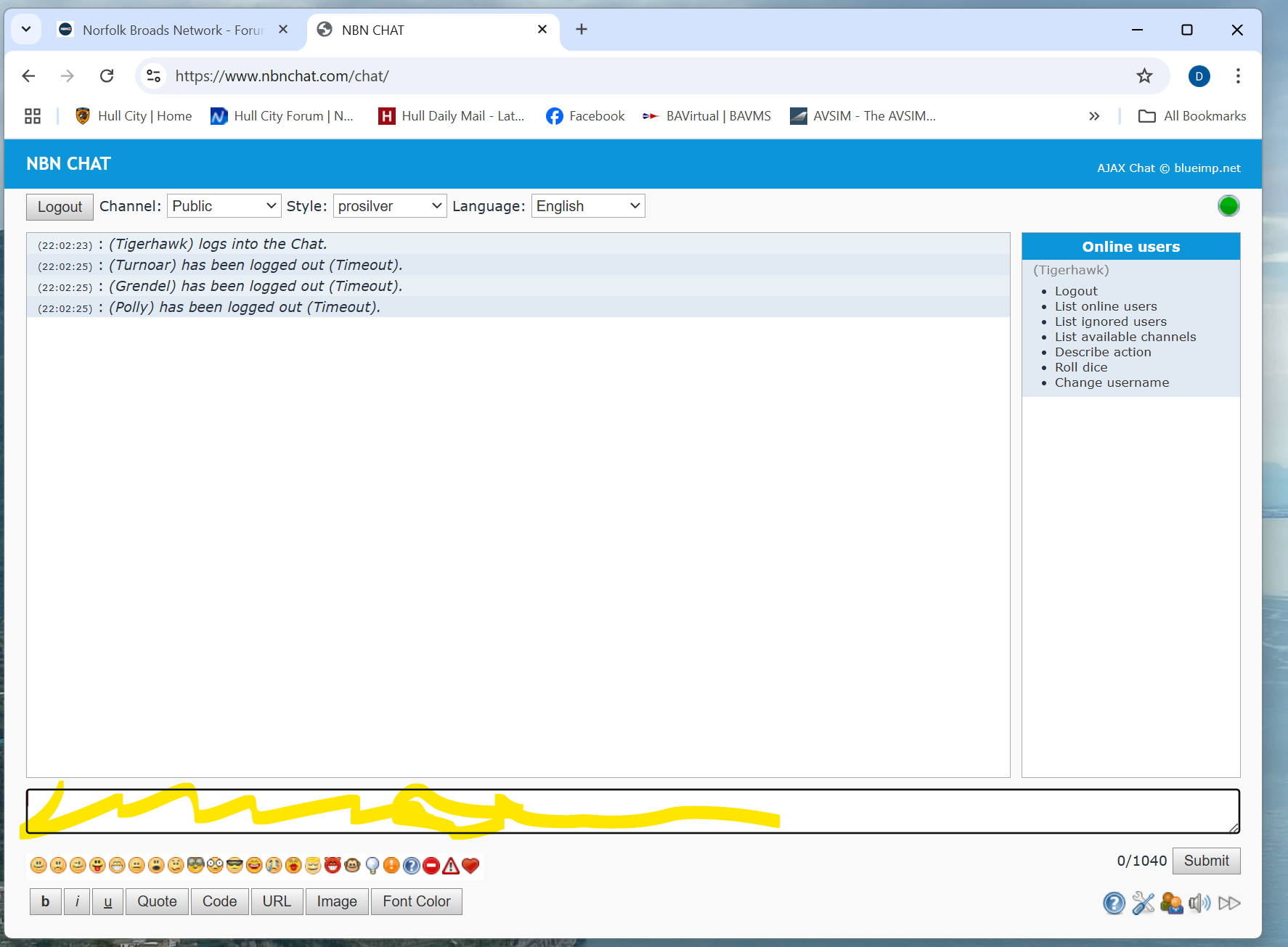Screen dimensions: 1288x947
Task: Insert the monkey face emoticon
Action: 352,865
